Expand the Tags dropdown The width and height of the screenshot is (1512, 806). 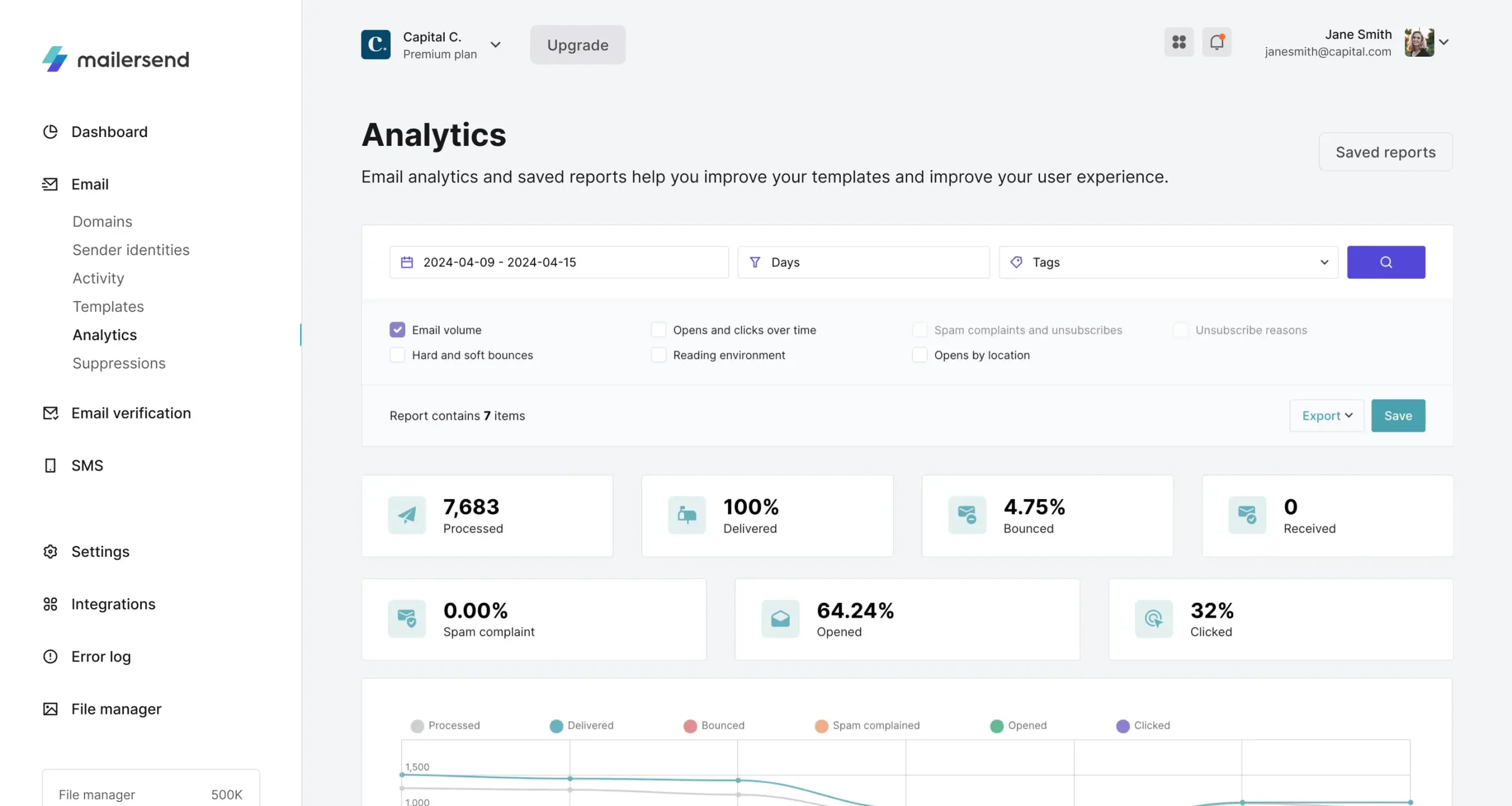pyautogui.click(x=1168, y=262)
